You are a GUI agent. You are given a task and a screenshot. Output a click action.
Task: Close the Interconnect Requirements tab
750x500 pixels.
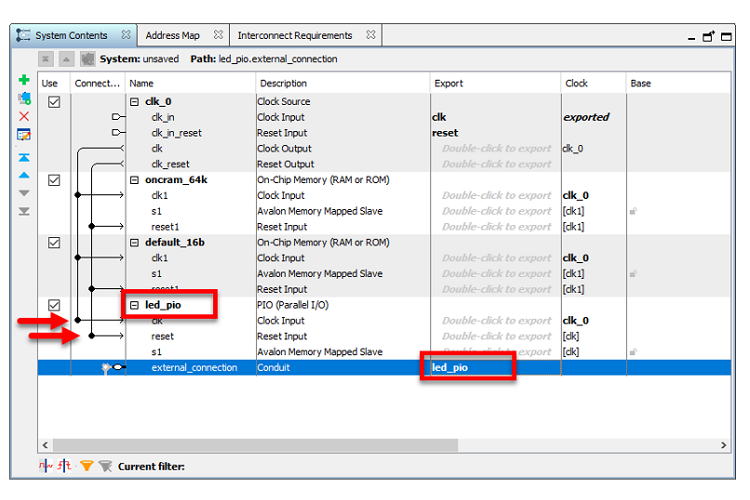click(x=371, y=35)
